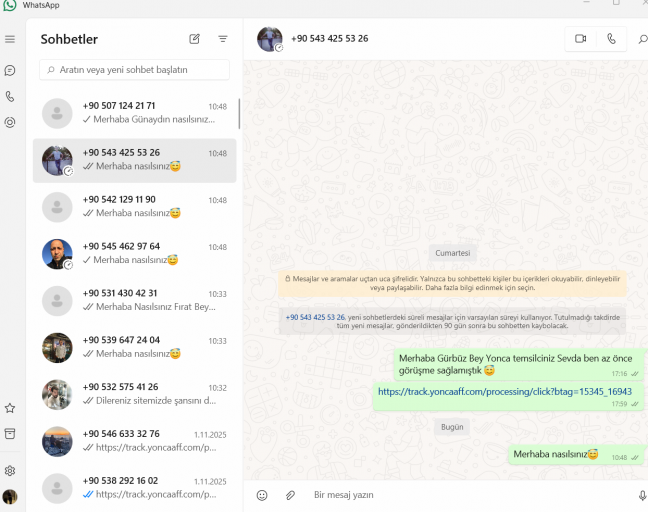Viewport: 648px width, 512px height.
Task: Select the +90 545 462 97 64 conversation
Action: [x=134, y=254]
